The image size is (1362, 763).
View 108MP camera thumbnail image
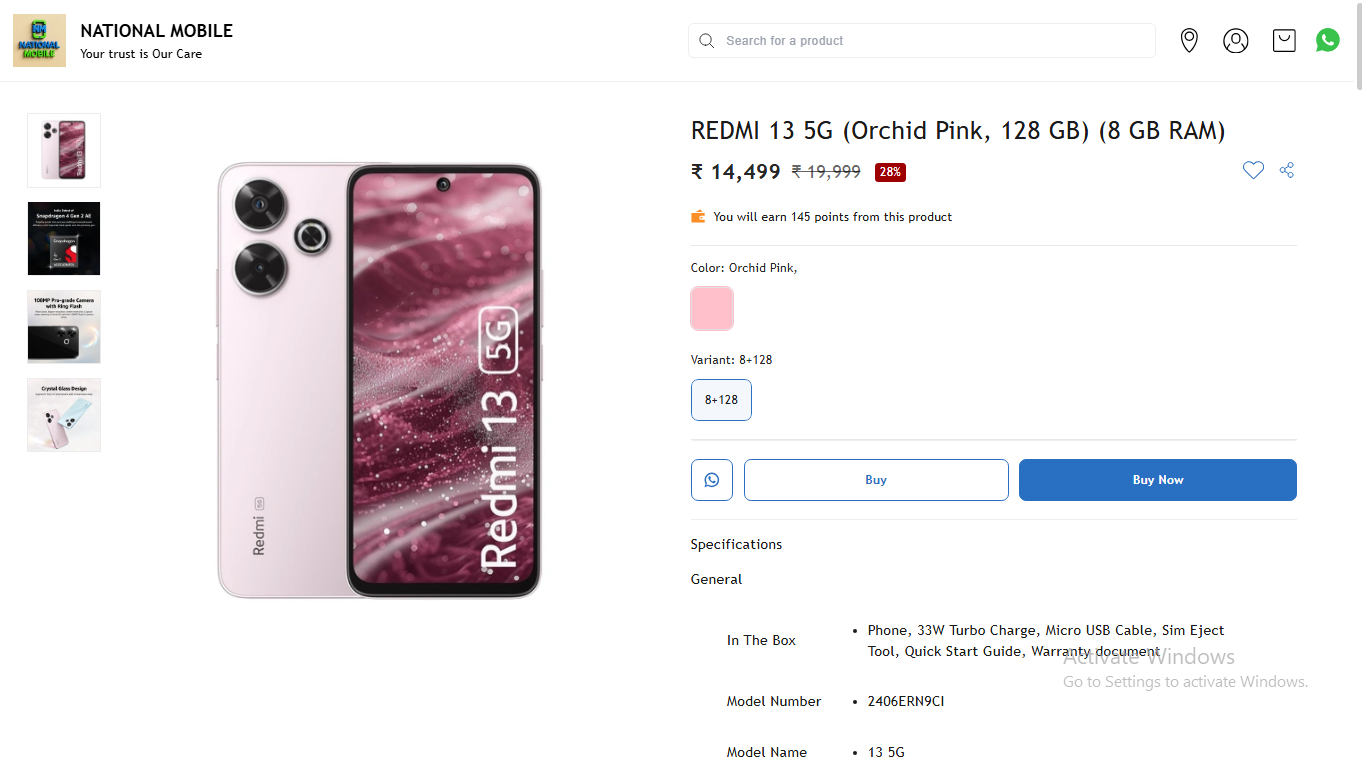[64, 327]
